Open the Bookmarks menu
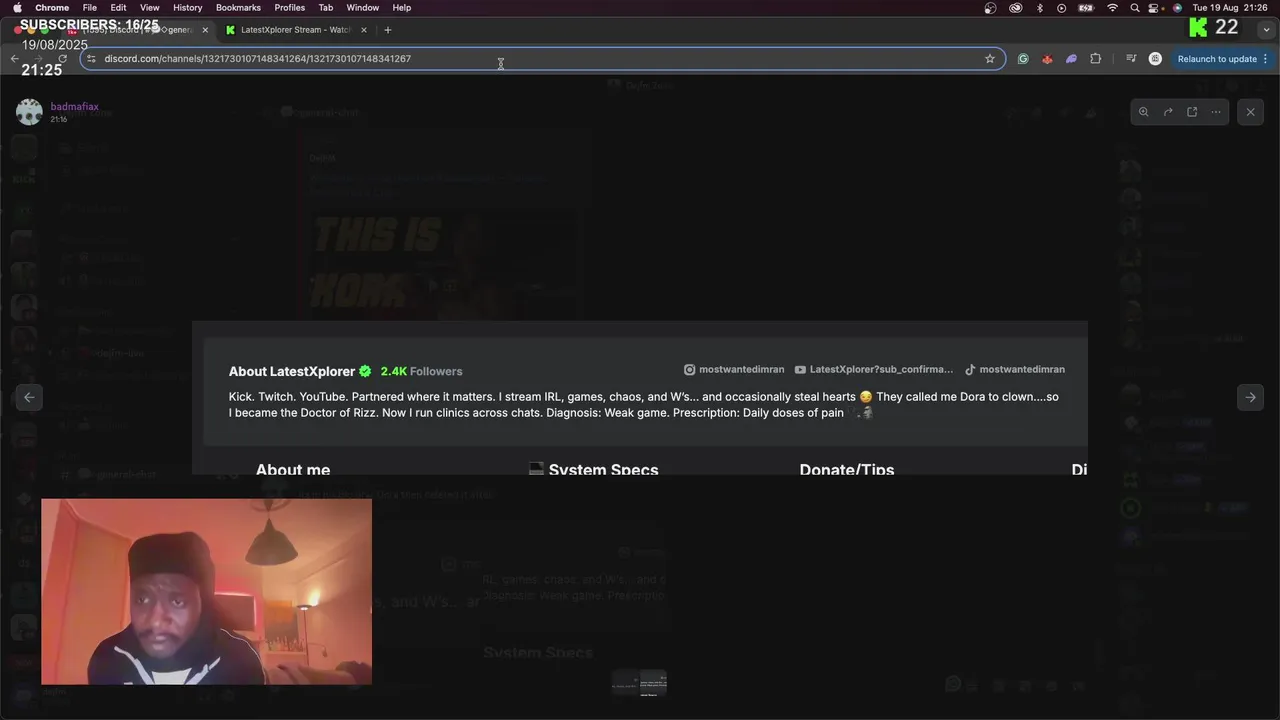The width and height of the screenshot is (1280, 720). pyautogui.click(x=238, y=8)
